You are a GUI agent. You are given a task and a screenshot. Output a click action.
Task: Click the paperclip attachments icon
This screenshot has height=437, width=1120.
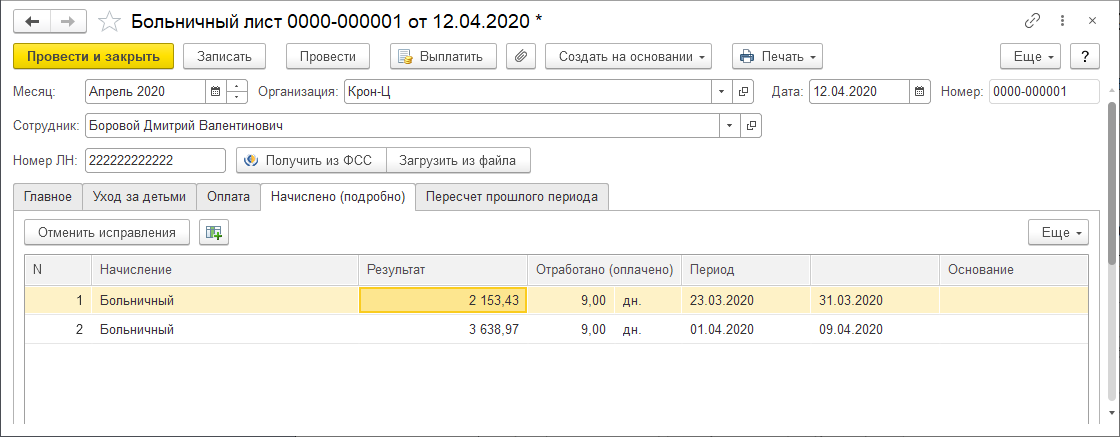click(x=519, y=57)
